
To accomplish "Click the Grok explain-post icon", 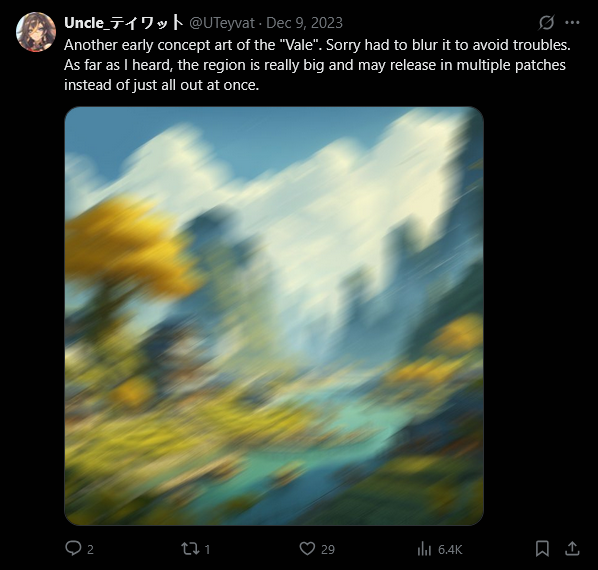I will click(546, 22).
